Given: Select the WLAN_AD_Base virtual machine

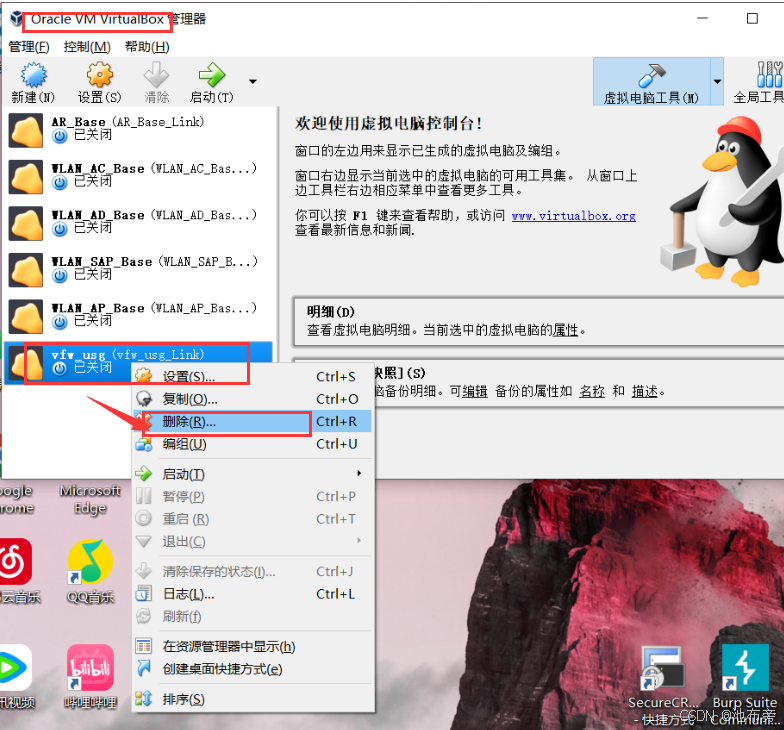Looking at the screenshot, I should (140, 223).
